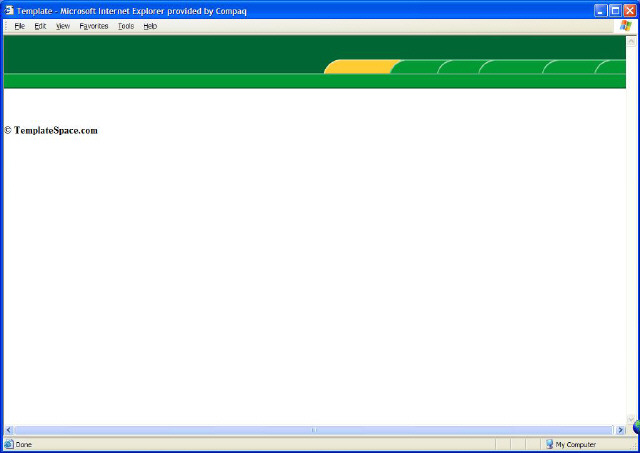Open the Help menu
The height and width of the screenshot is (453, 640).
[x=150, y=26]
